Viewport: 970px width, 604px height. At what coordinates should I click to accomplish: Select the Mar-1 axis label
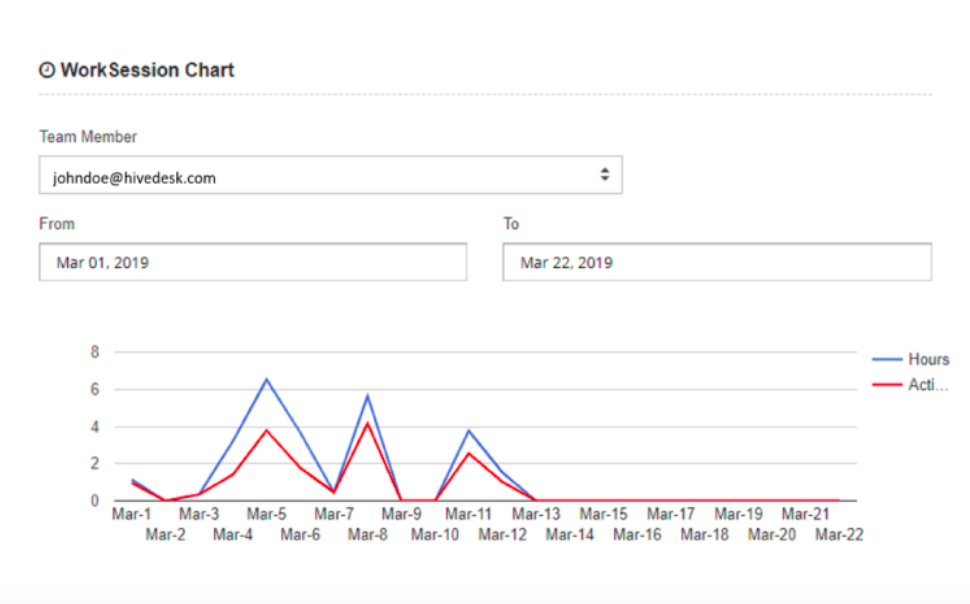(132, 514)
